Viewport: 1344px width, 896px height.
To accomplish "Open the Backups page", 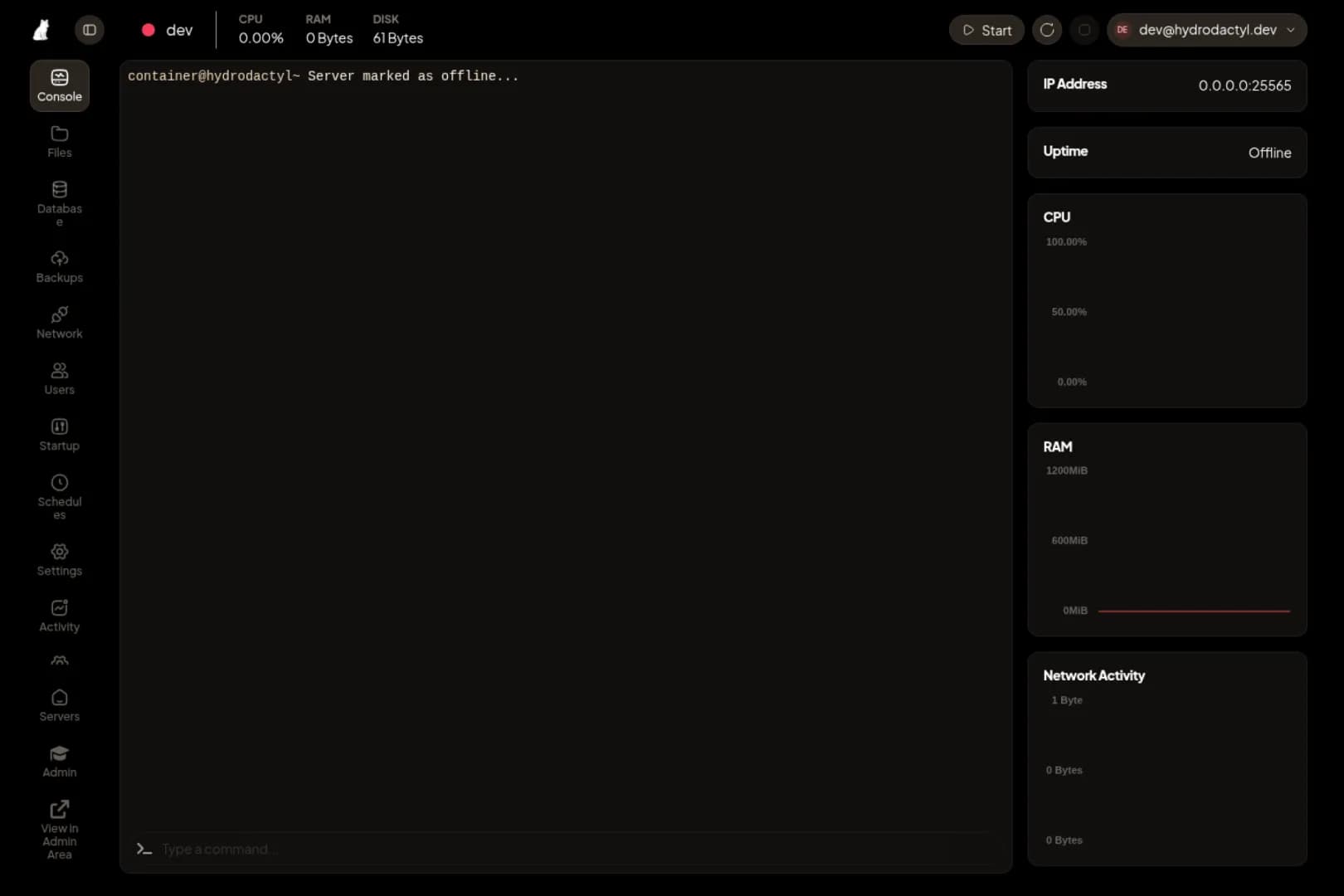I will pos(60,267).
